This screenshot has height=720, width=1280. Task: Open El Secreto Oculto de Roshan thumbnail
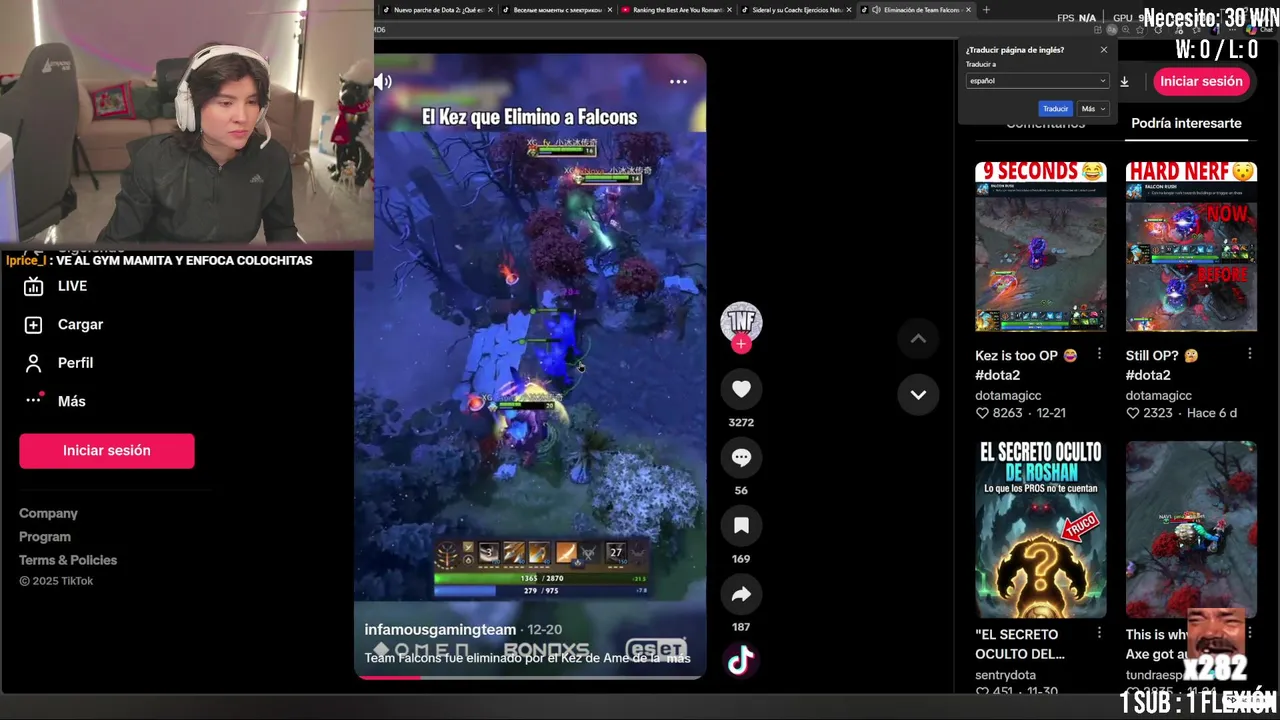(1041, 529)
